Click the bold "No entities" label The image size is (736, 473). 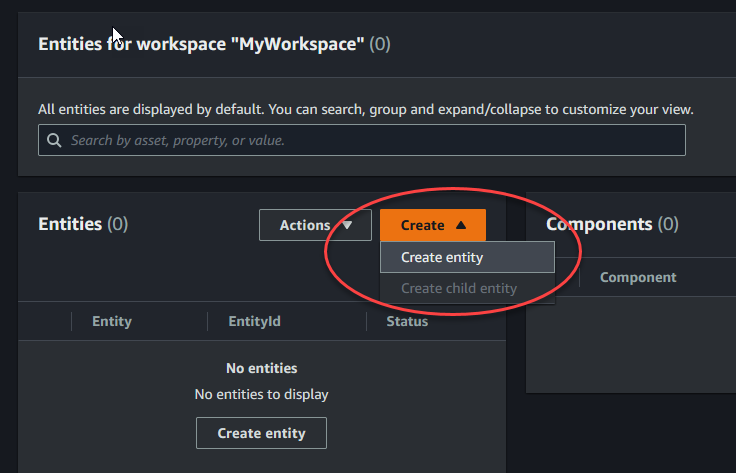pyautogui.click(x=261, y=368)
